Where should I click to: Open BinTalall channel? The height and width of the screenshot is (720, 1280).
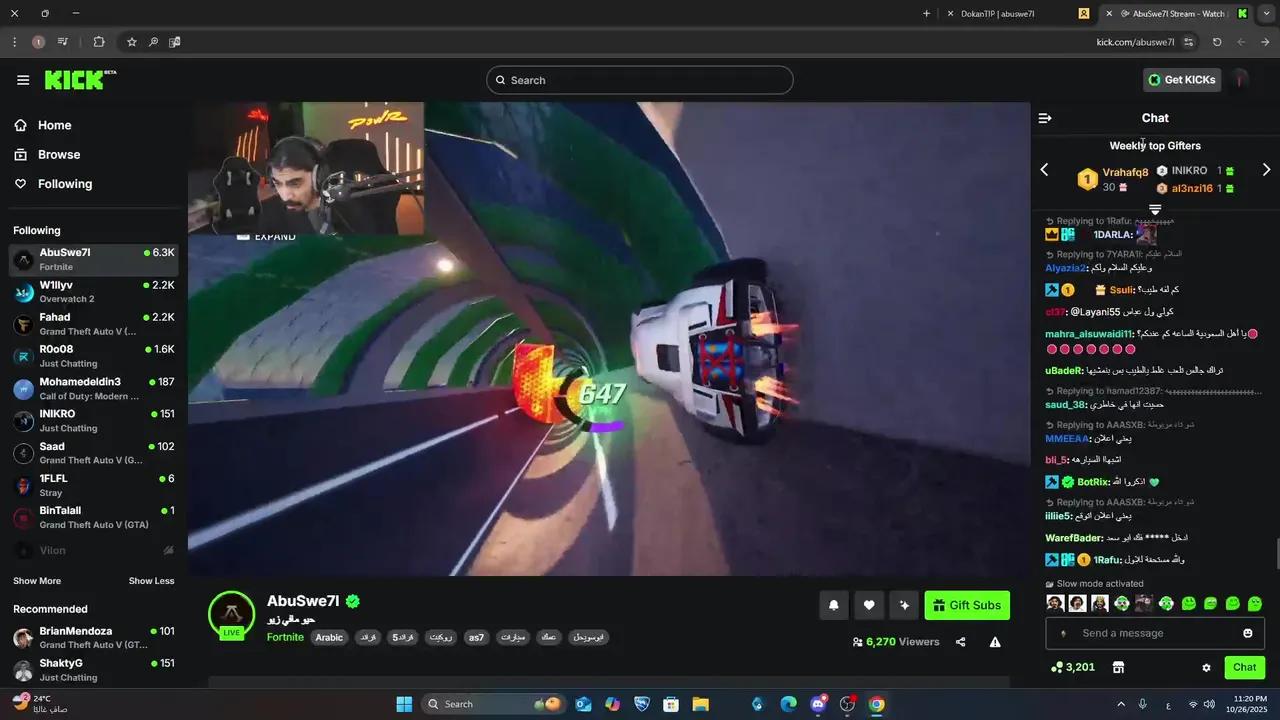click(94, 518)
